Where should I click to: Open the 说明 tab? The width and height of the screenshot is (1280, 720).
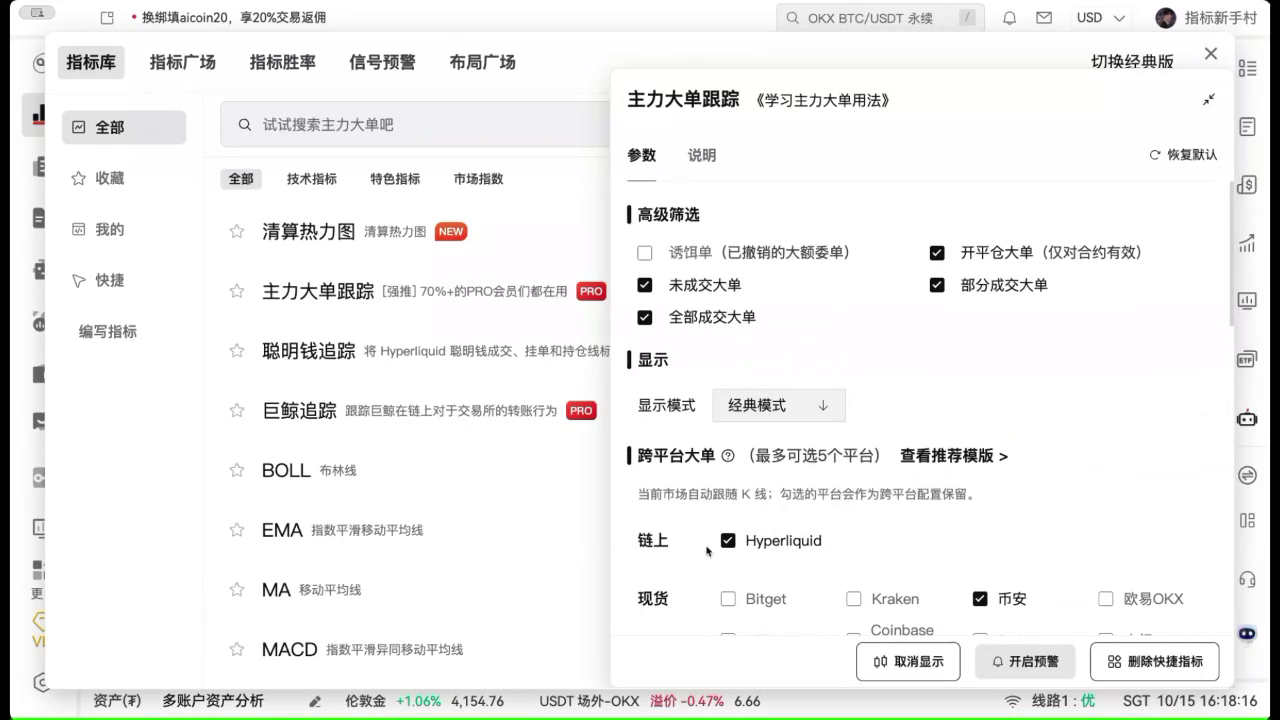point(702,155)
